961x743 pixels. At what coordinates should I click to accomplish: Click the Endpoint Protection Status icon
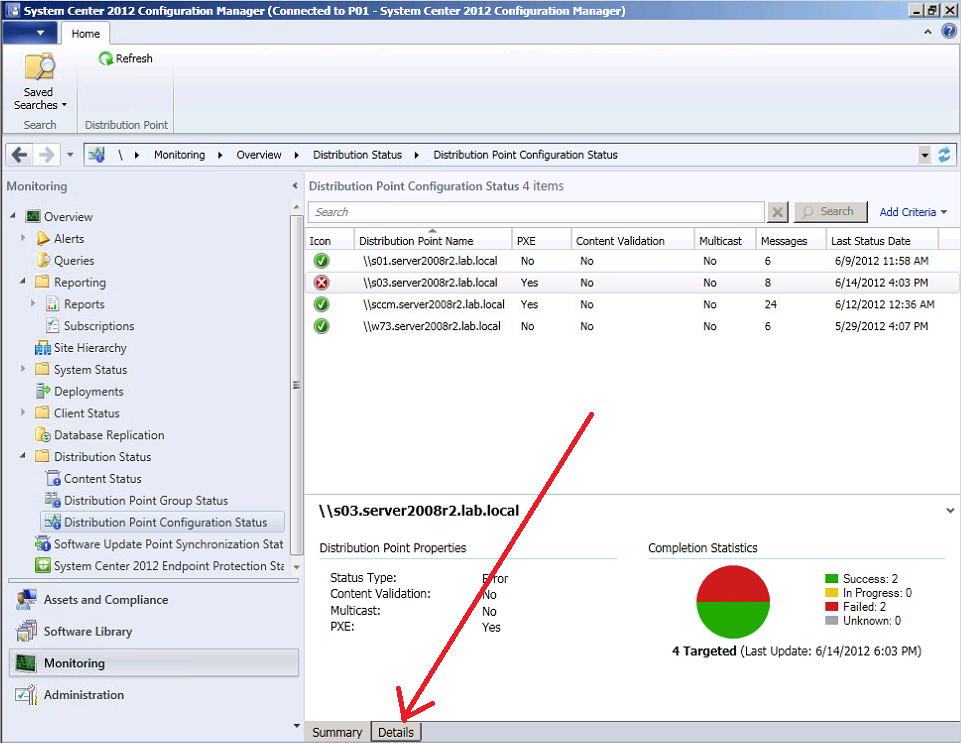point(42,565)
